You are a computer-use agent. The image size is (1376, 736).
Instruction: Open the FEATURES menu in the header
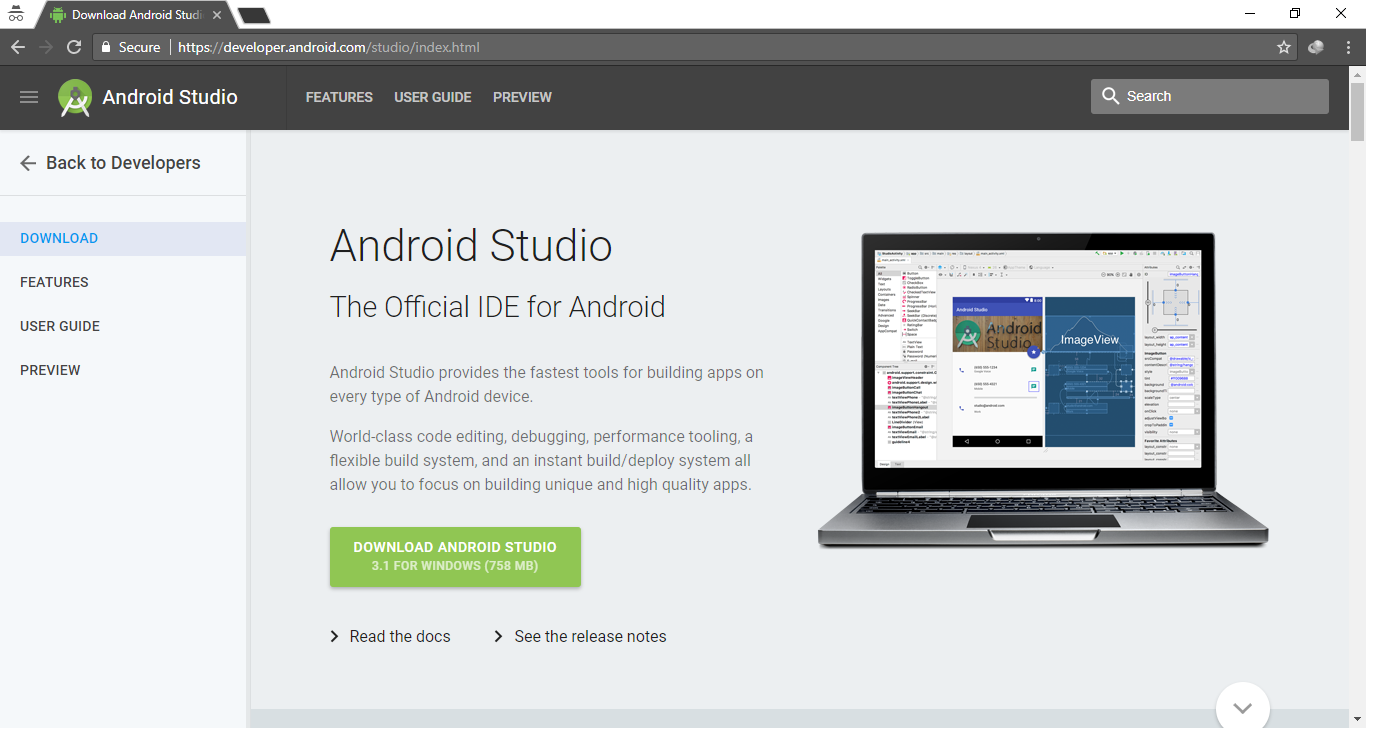tap(339, 97)
